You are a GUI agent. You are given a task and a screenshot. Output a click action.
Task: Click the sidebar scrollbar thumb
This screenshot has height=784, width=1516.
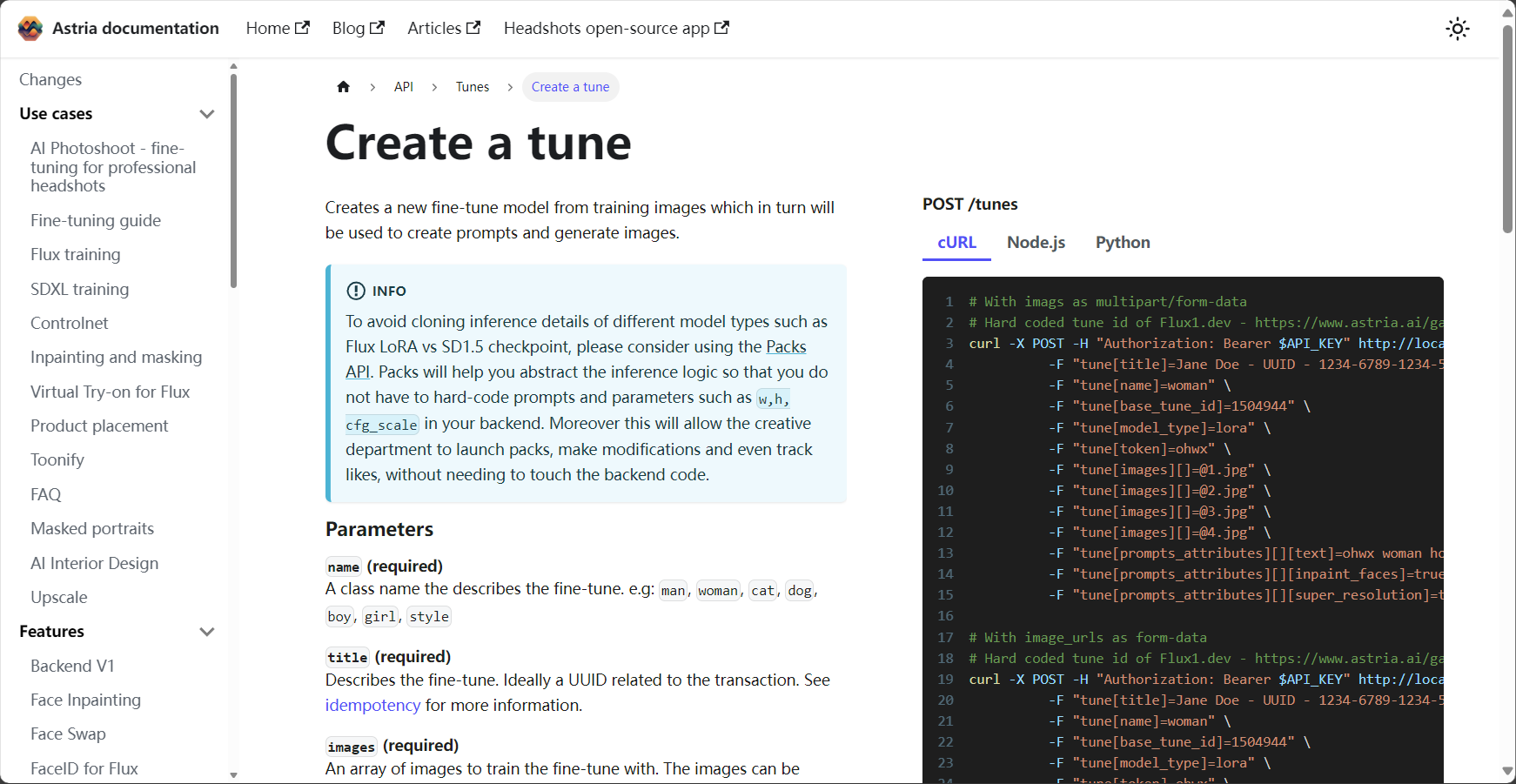(x=233, y=181)
